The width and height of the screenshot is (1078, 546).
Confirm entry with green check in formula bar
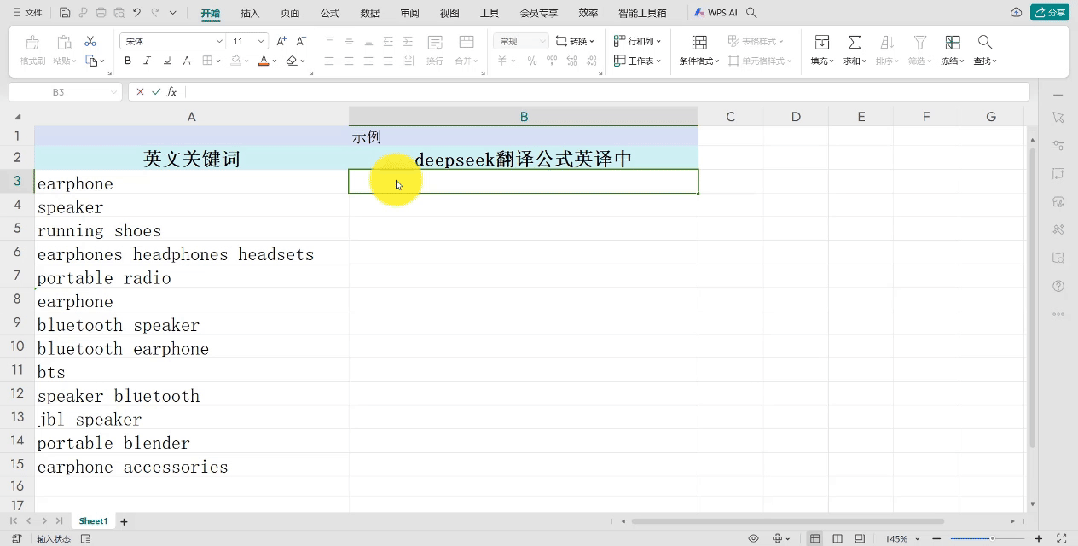[x=156, y=91]
